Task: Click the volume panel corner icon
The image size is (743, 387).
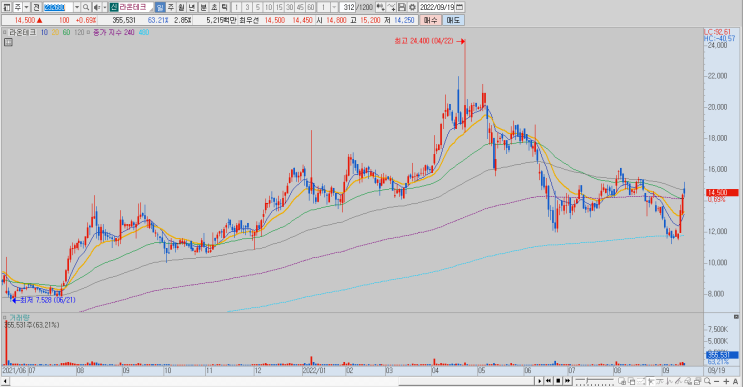Action: [736, 316]
